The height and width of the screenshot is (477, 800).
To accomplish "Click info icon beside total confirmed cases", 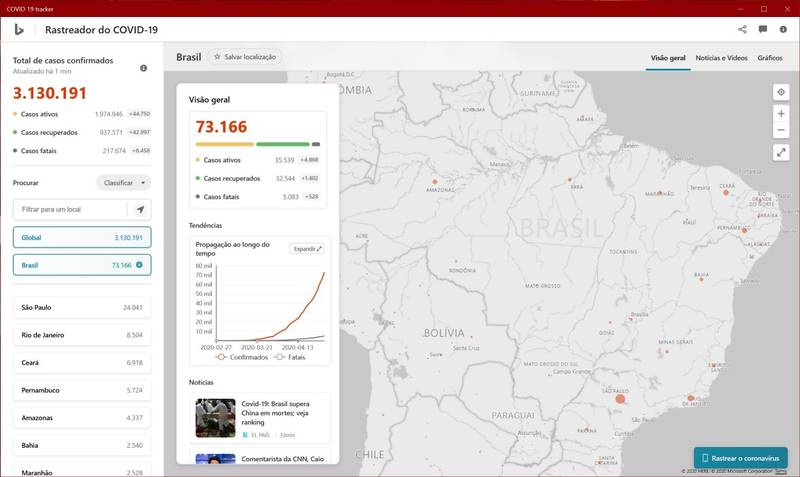I will [143, 68].
